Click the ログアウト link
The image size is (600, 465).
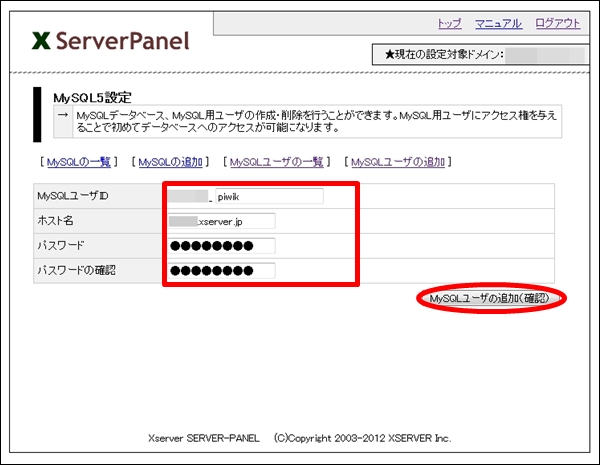558,24
